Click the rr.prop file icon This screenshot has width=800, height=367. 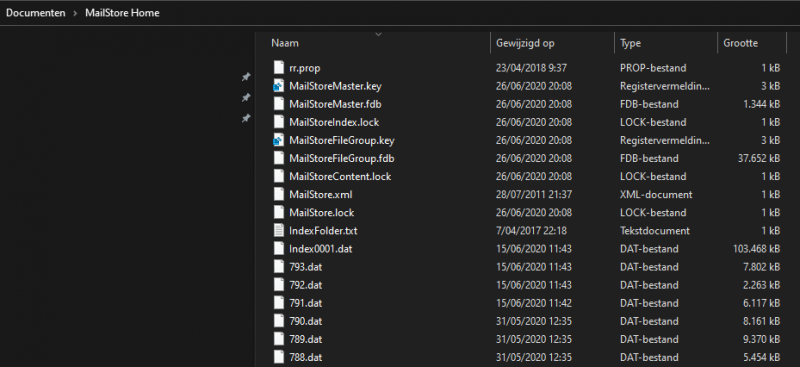278,68
